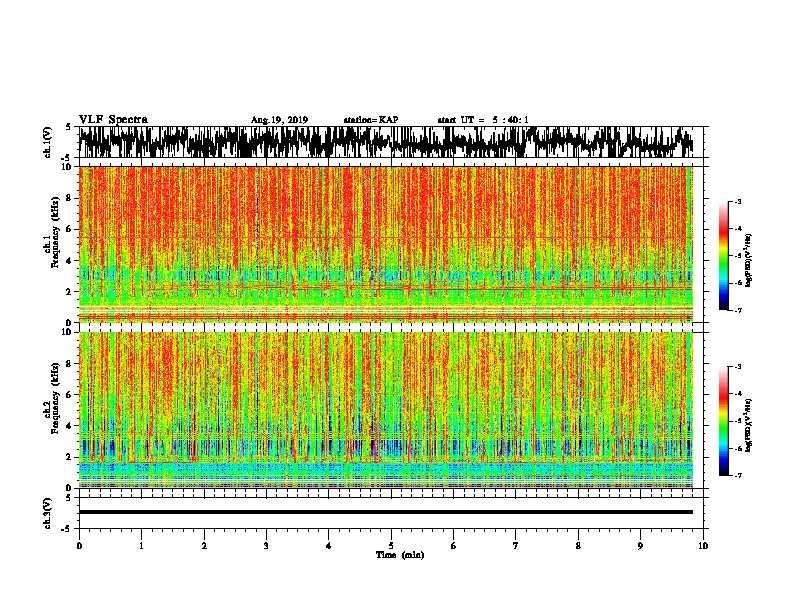
Task: Click time axis tick label "10" at right end
Action: [x=703, y=545]
